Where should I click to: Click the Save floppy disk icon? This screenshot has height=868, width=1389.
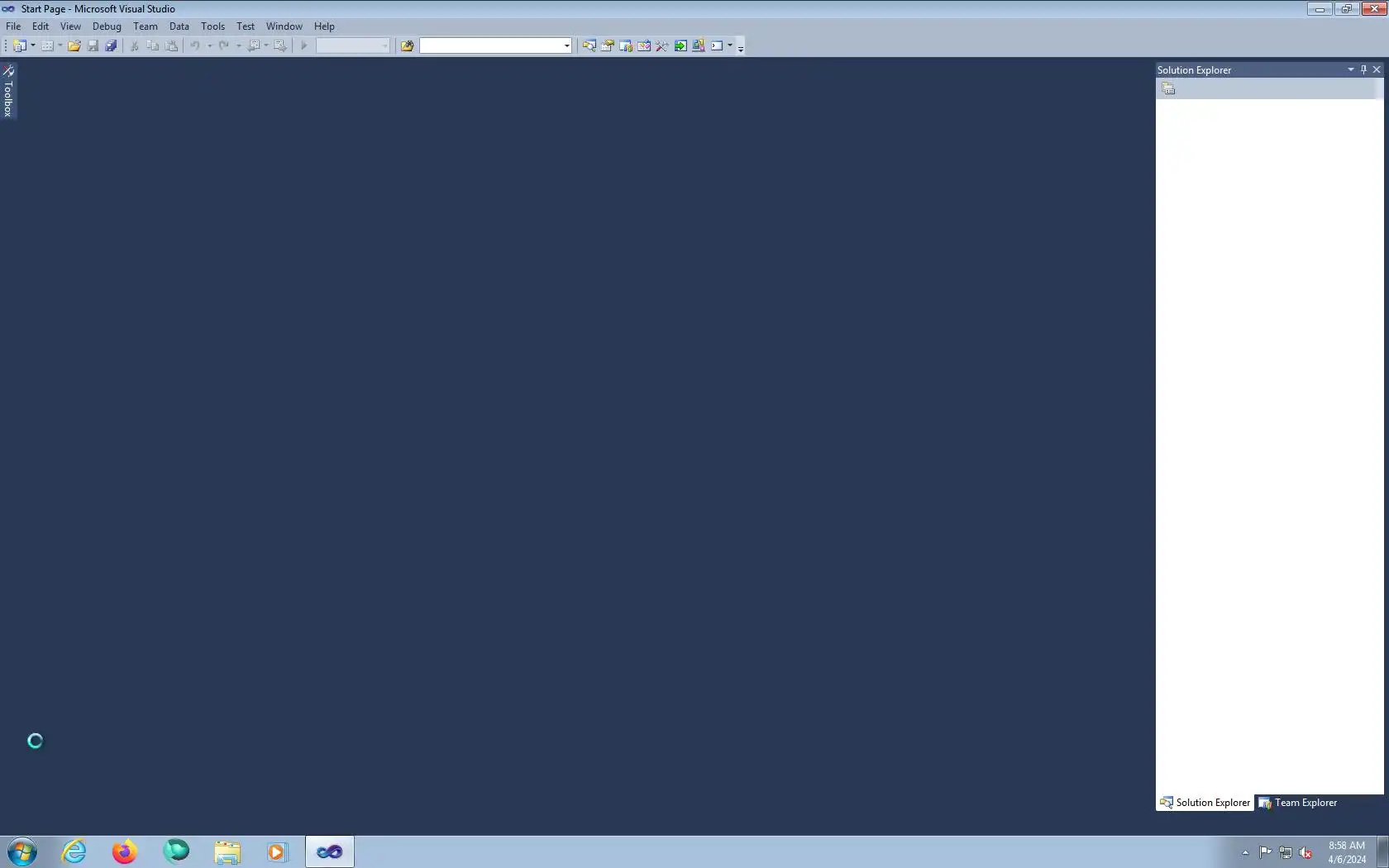93,46
